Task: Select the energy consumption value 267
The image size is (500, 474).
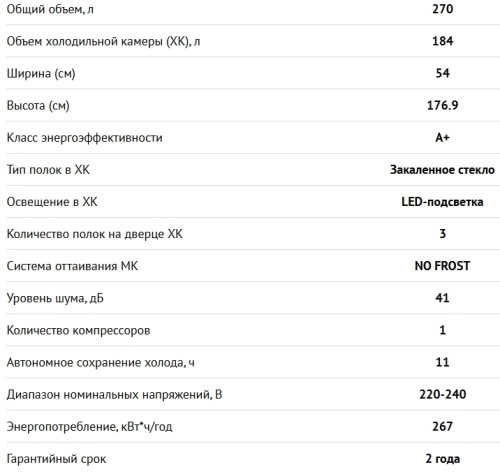Action: (x=442, y=426)
